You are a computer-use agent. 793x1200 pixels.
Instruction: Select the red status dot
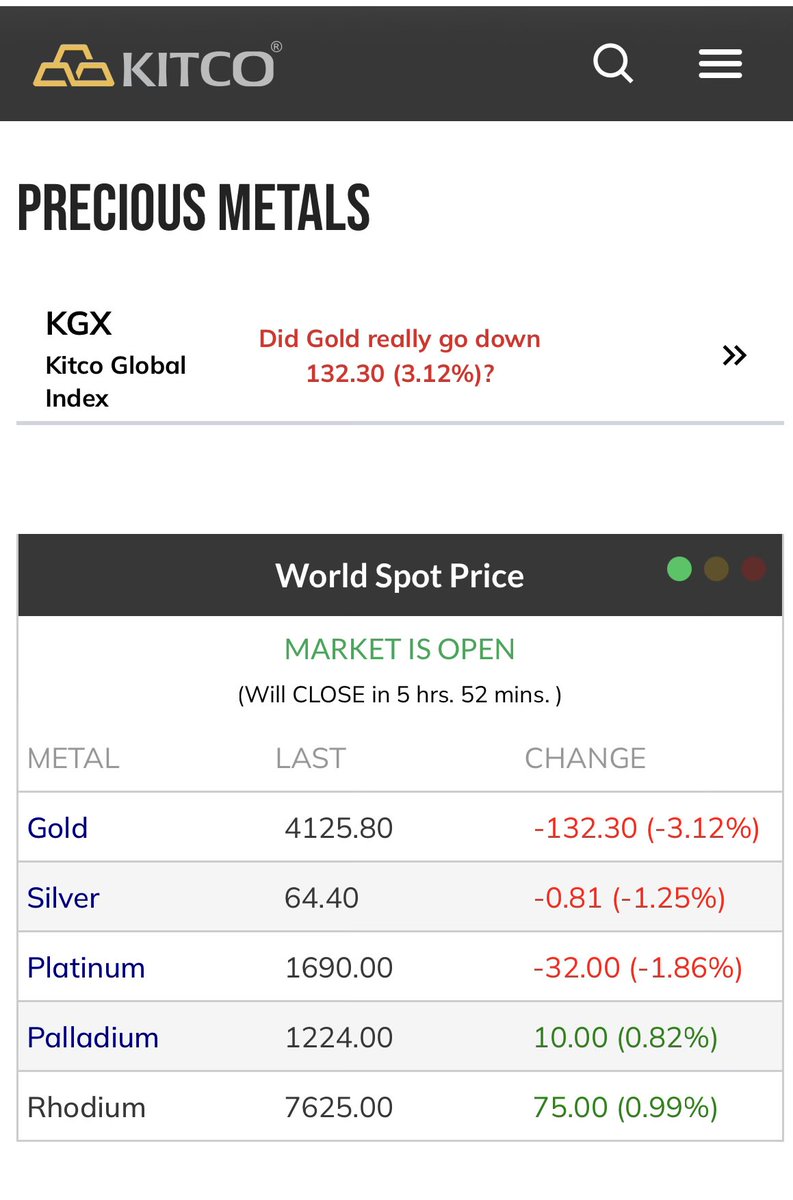(x=753, y=569)
